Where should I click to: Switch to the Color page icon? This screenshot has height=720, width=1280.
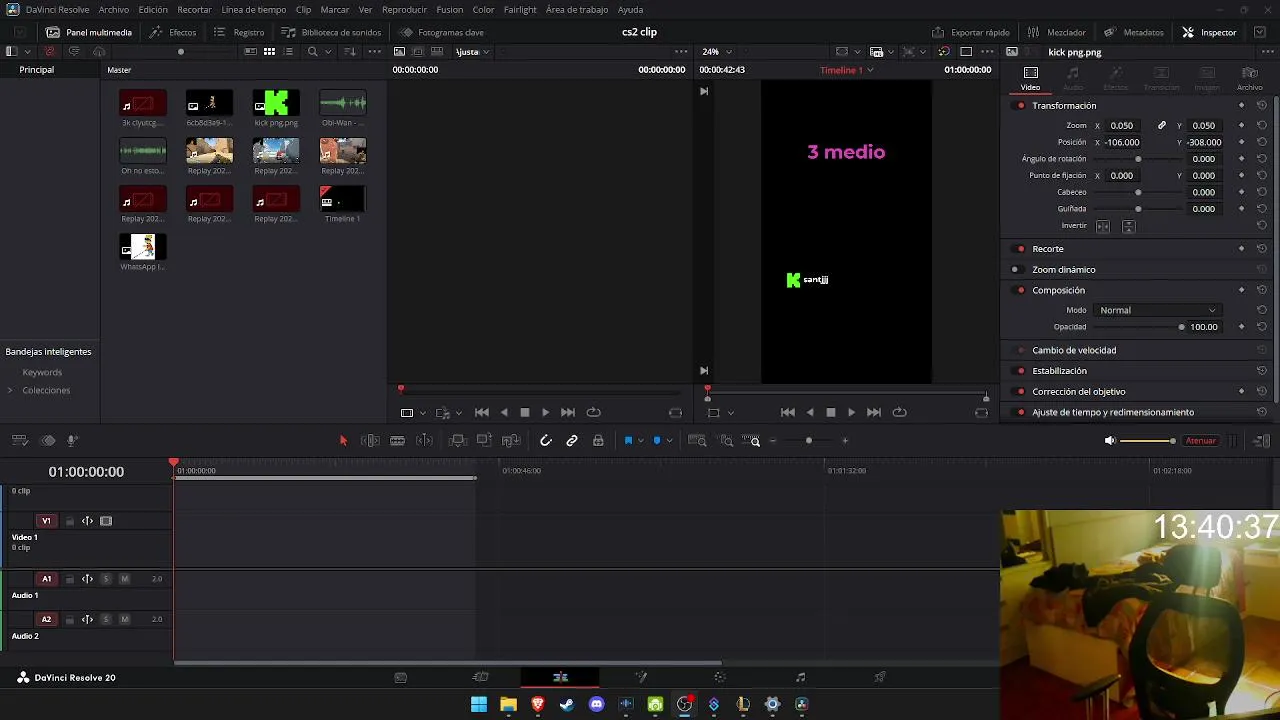pyautogui.click(x=720, y=677)
